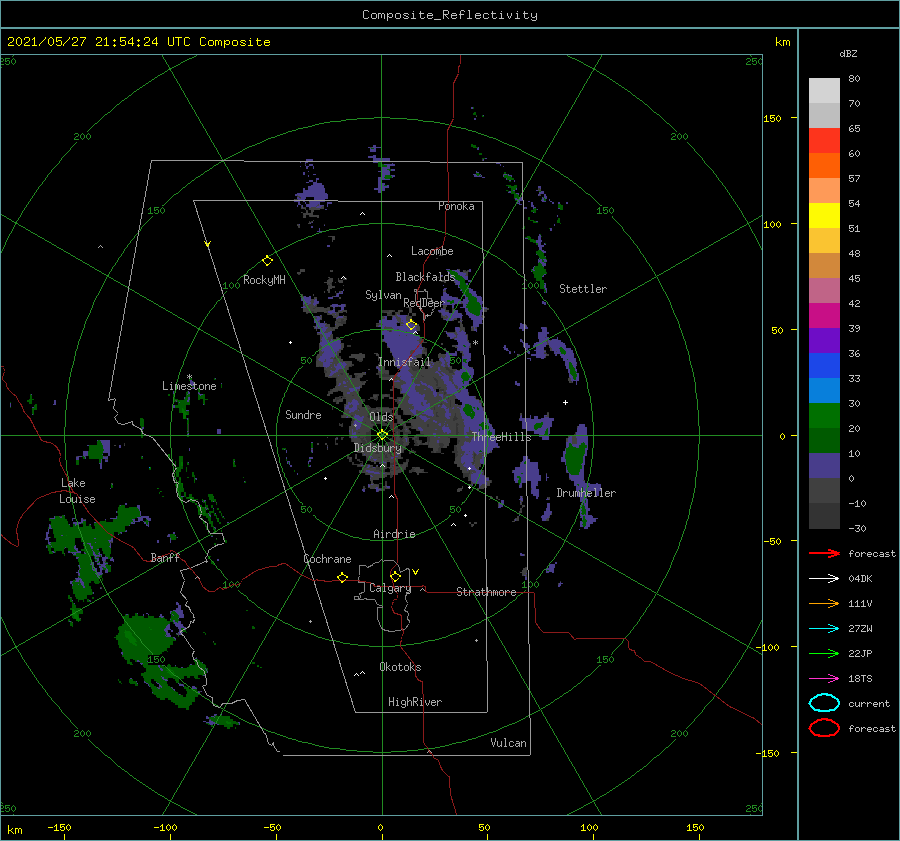Viewport: 900px width, 841px height.
Task: Click the Okotoks city label
Action: [x=400, y=667]
